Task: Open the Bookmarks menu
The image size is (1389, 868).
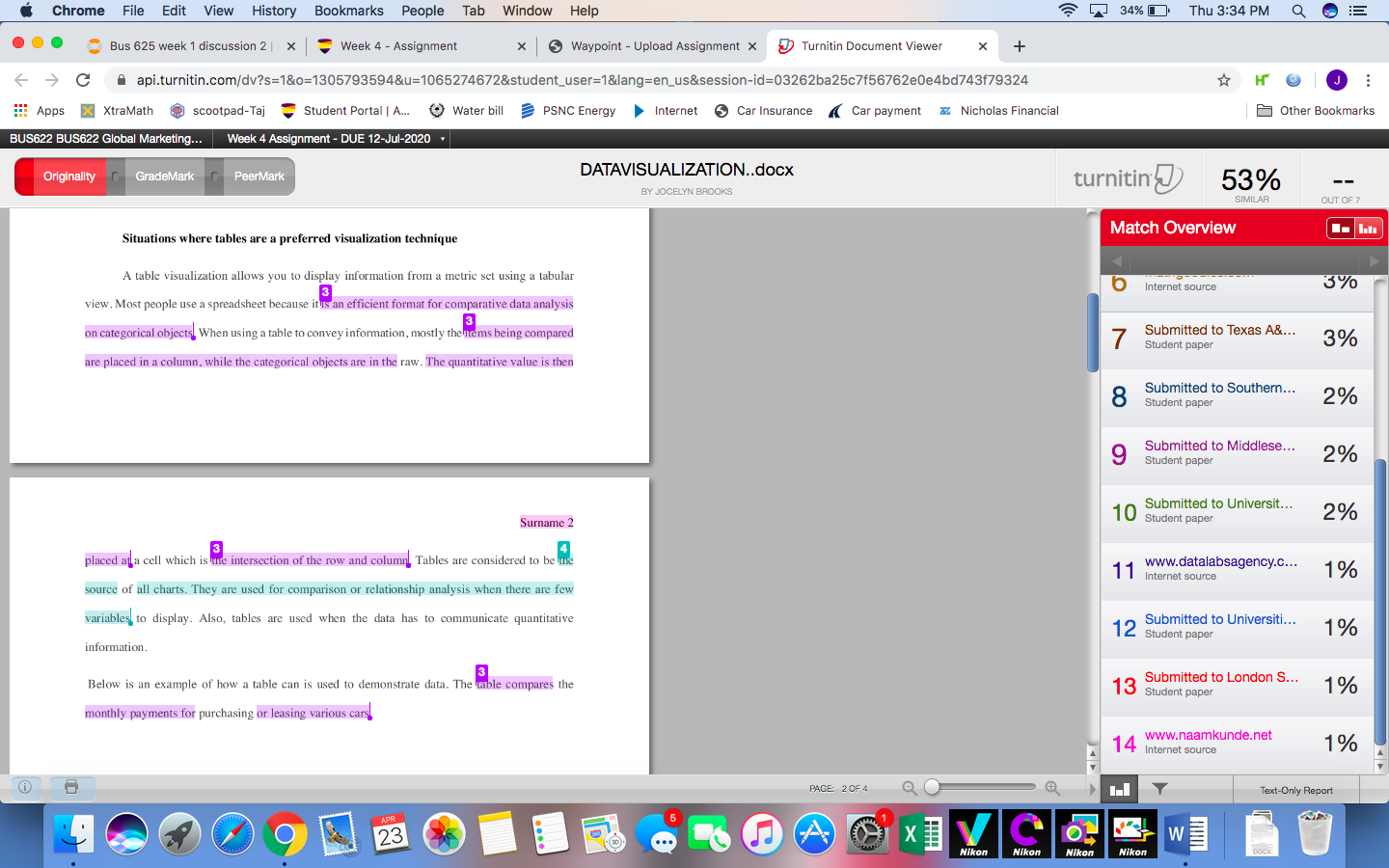Action: 349,11
